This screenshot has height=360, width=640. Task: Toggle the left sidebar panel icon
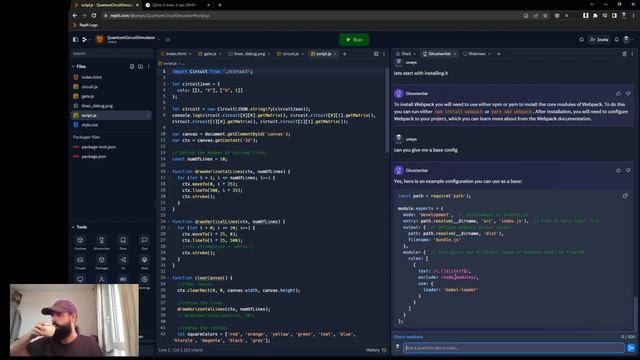click(76, 40)
